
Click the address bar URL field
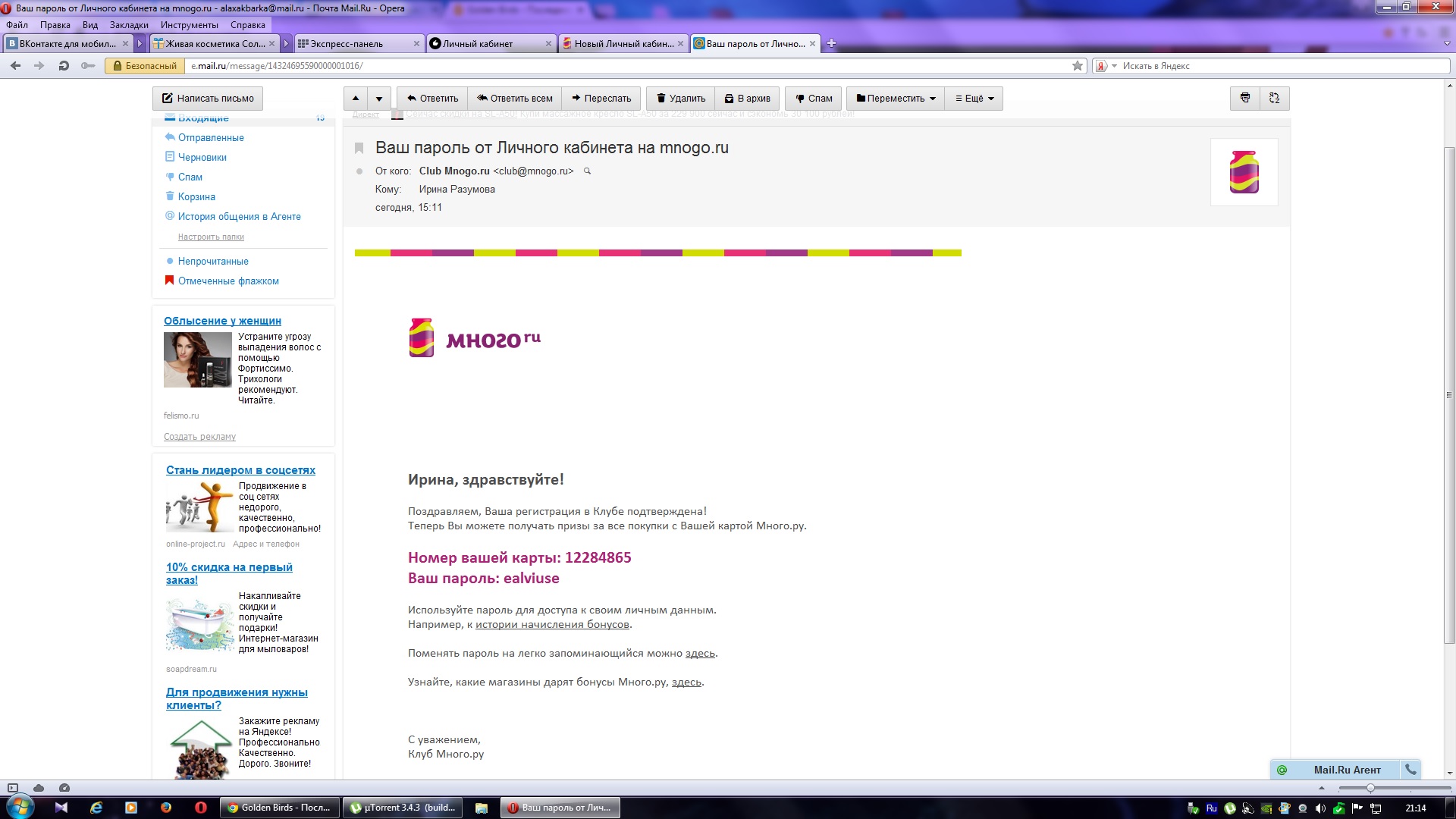626,66
